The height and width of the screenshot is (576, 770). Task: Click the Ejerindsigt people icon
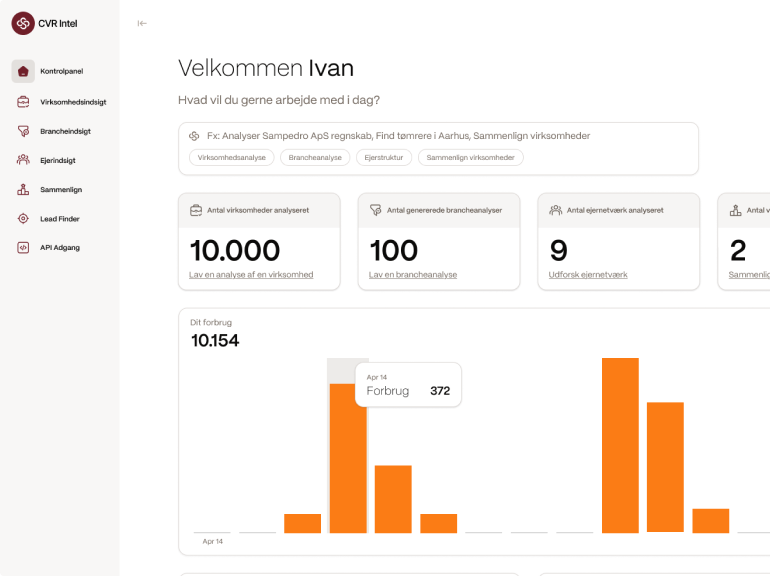click(23, 160)
